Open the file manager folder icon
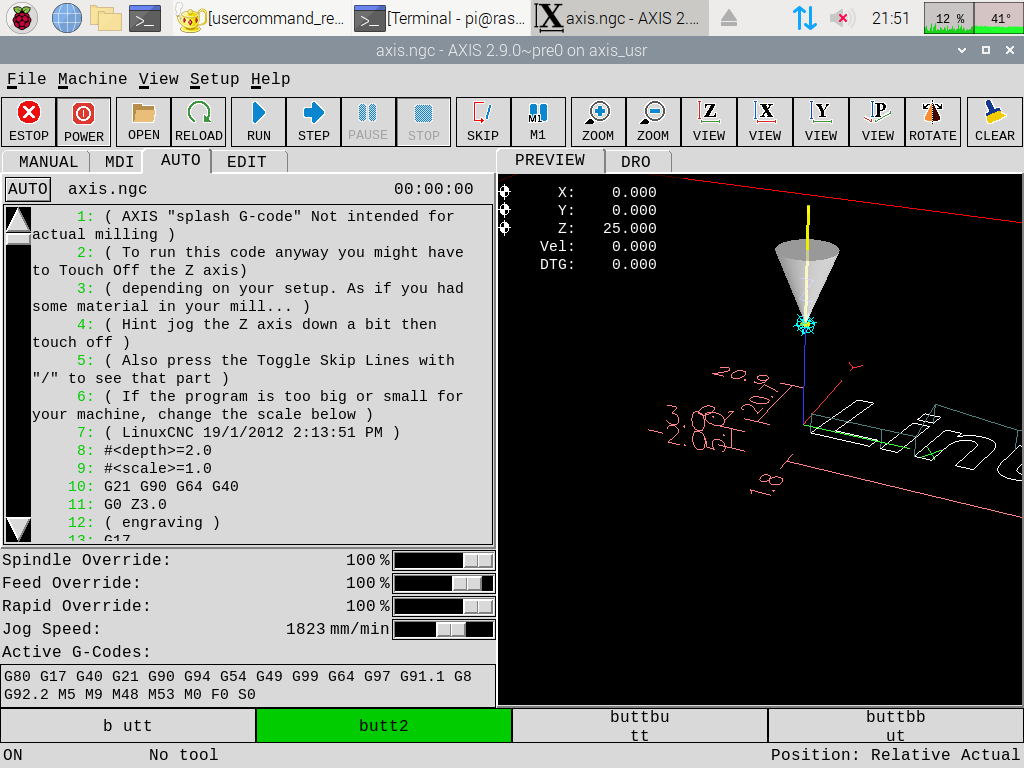Screen dimensions: 1024x768 click(106, 18)
